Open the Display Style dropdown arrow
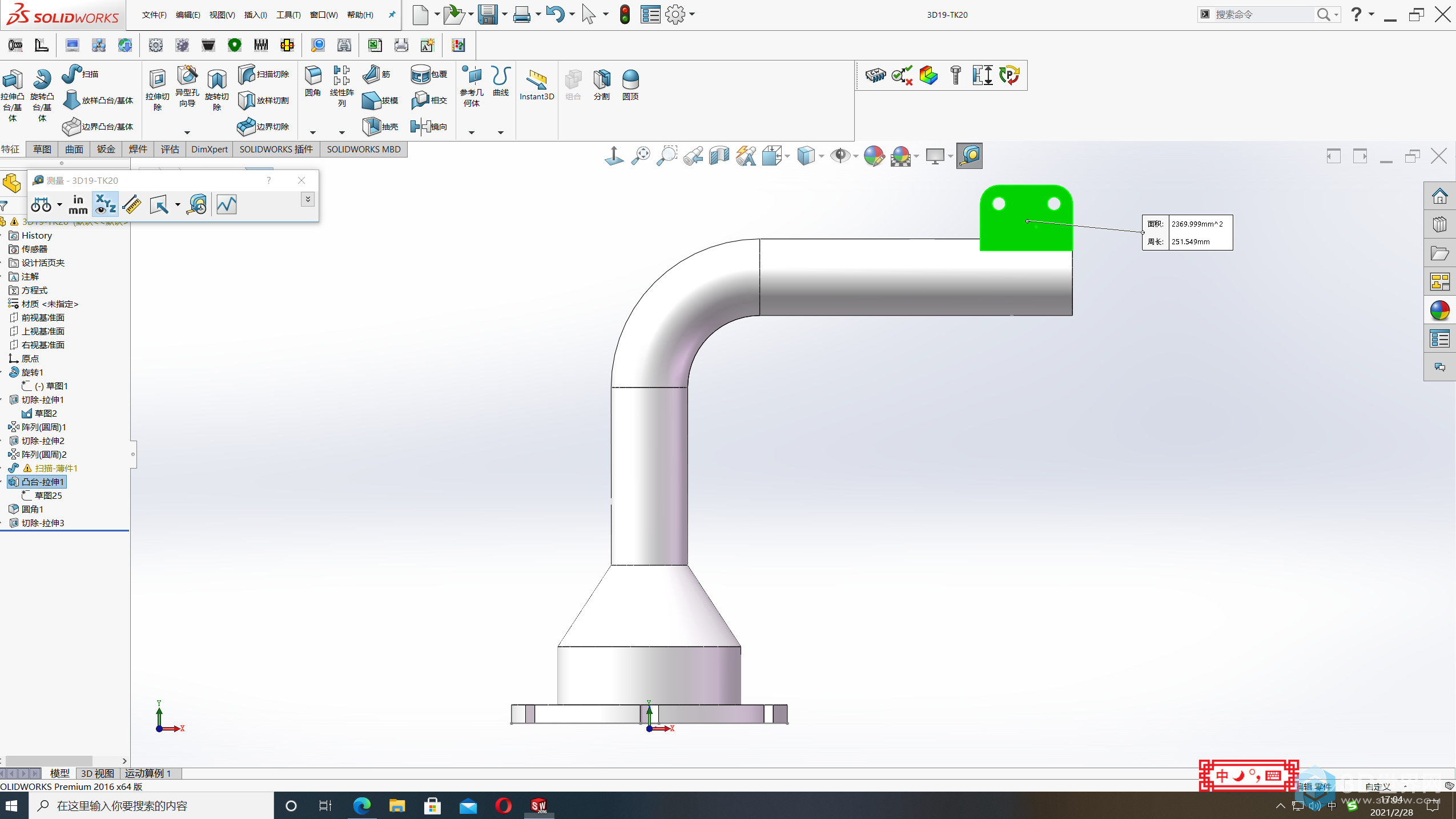This screenshot has width=1456, height=819. pos(821,156)
